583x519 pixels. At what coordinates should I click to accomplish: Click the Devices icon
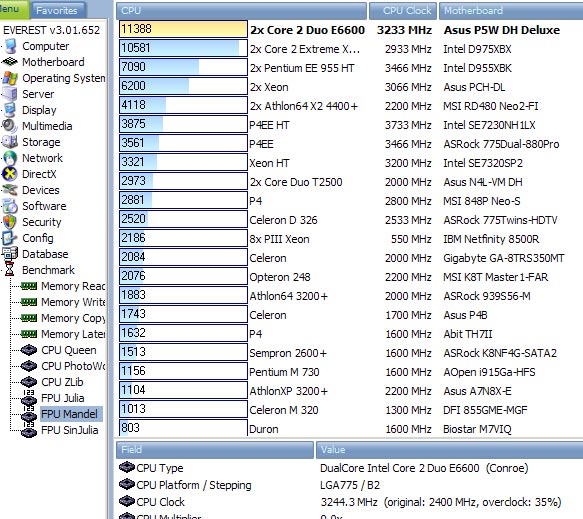coord(10,190)
